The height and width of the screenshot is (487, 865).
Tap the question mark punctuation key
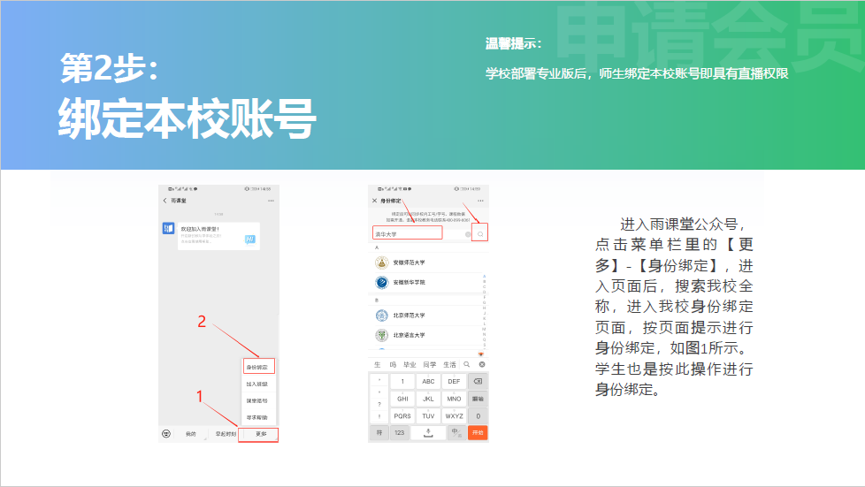tap(379, 404)
